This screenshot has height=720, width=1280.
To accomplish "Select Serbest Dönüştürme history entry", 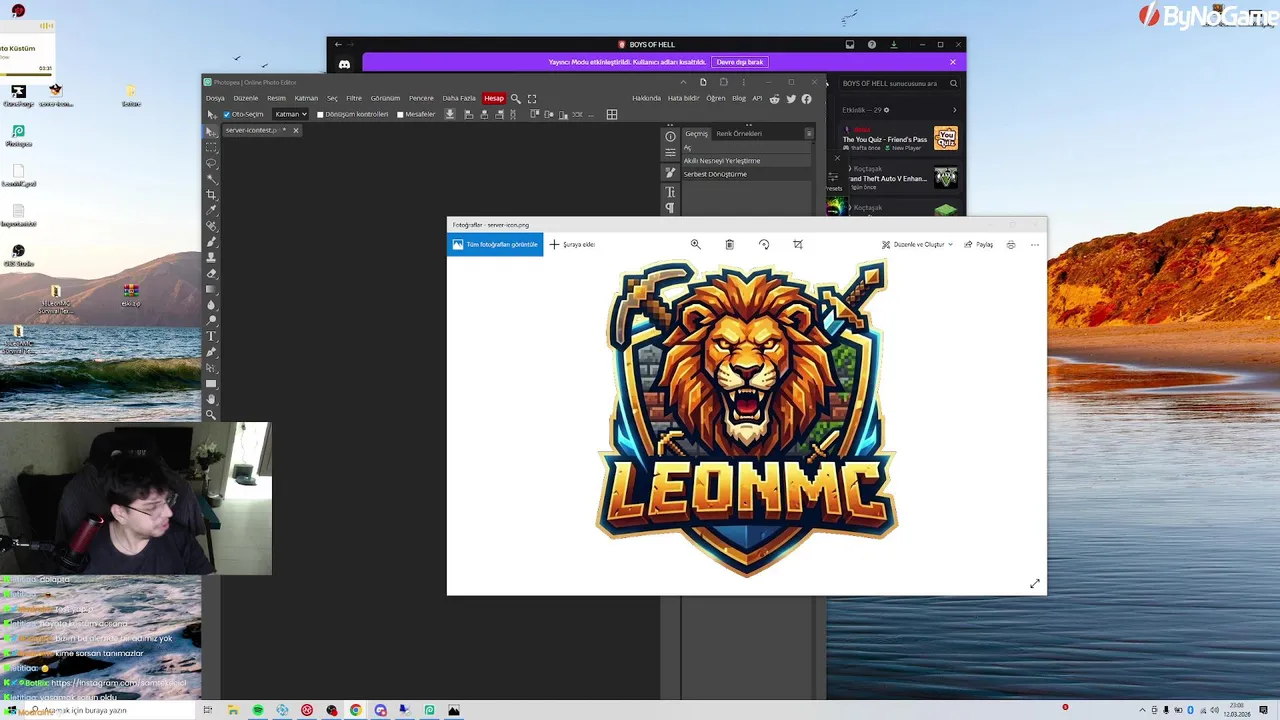I will coord(747,174).
